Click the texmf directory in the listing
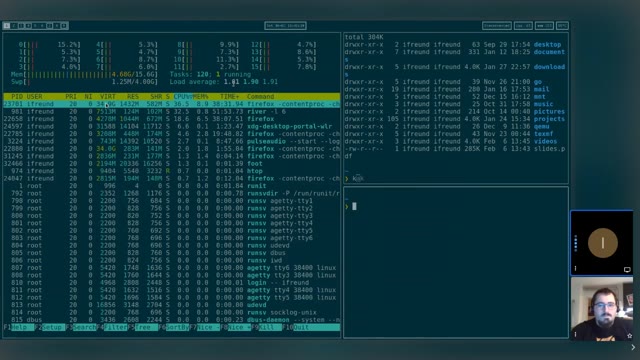640x360 pixels. tap(544, 134)
